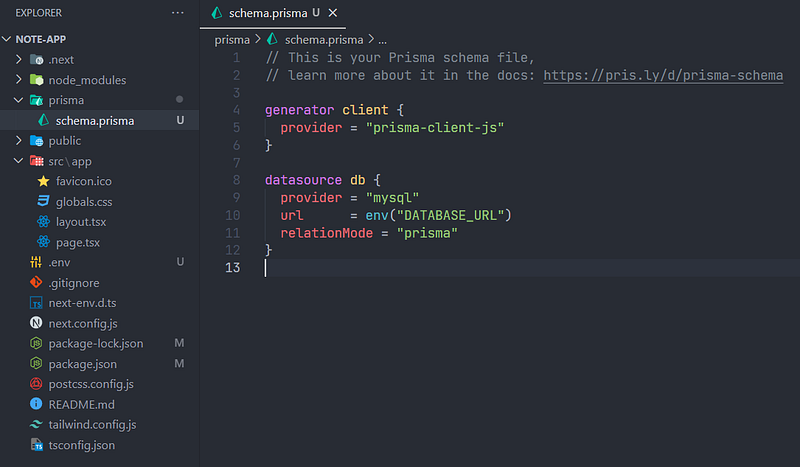
Task: Click the "DATABASE_URL" string in code
Action: (x=451, y=215)
